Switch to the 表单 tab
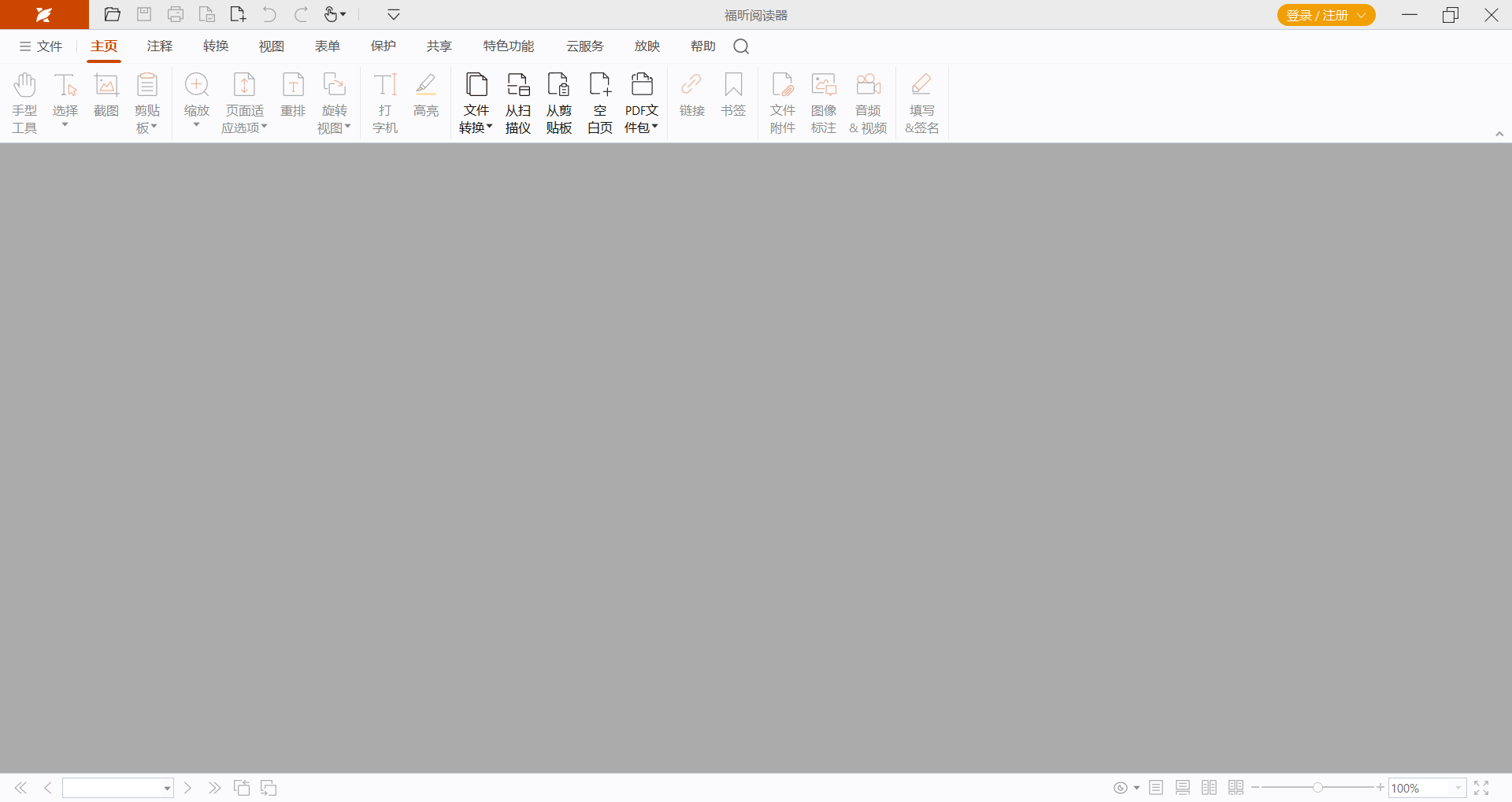This screenshot has width=1512, height=802. [x=328, y=46]
